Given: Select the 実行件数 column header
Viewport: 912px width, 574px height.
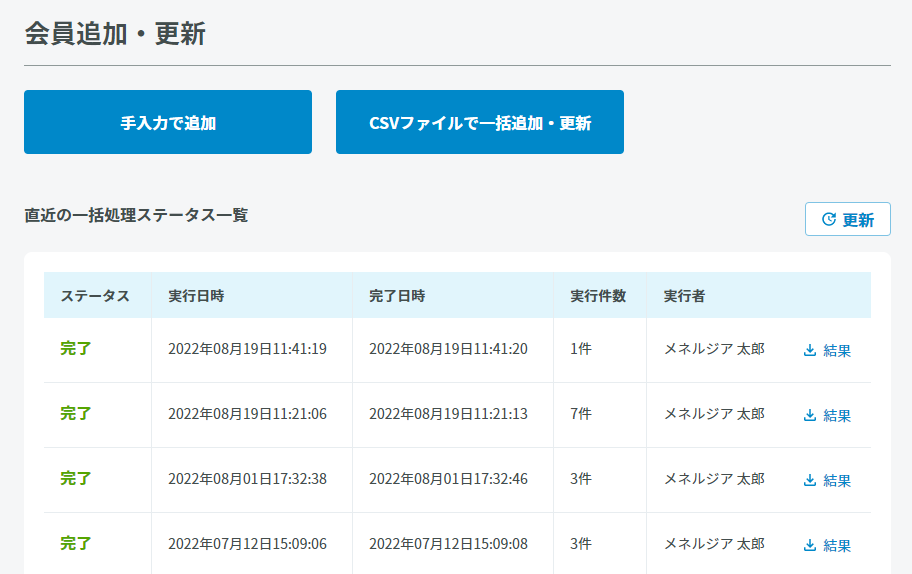Looking at the screenshot, I should tap(598, 296).
